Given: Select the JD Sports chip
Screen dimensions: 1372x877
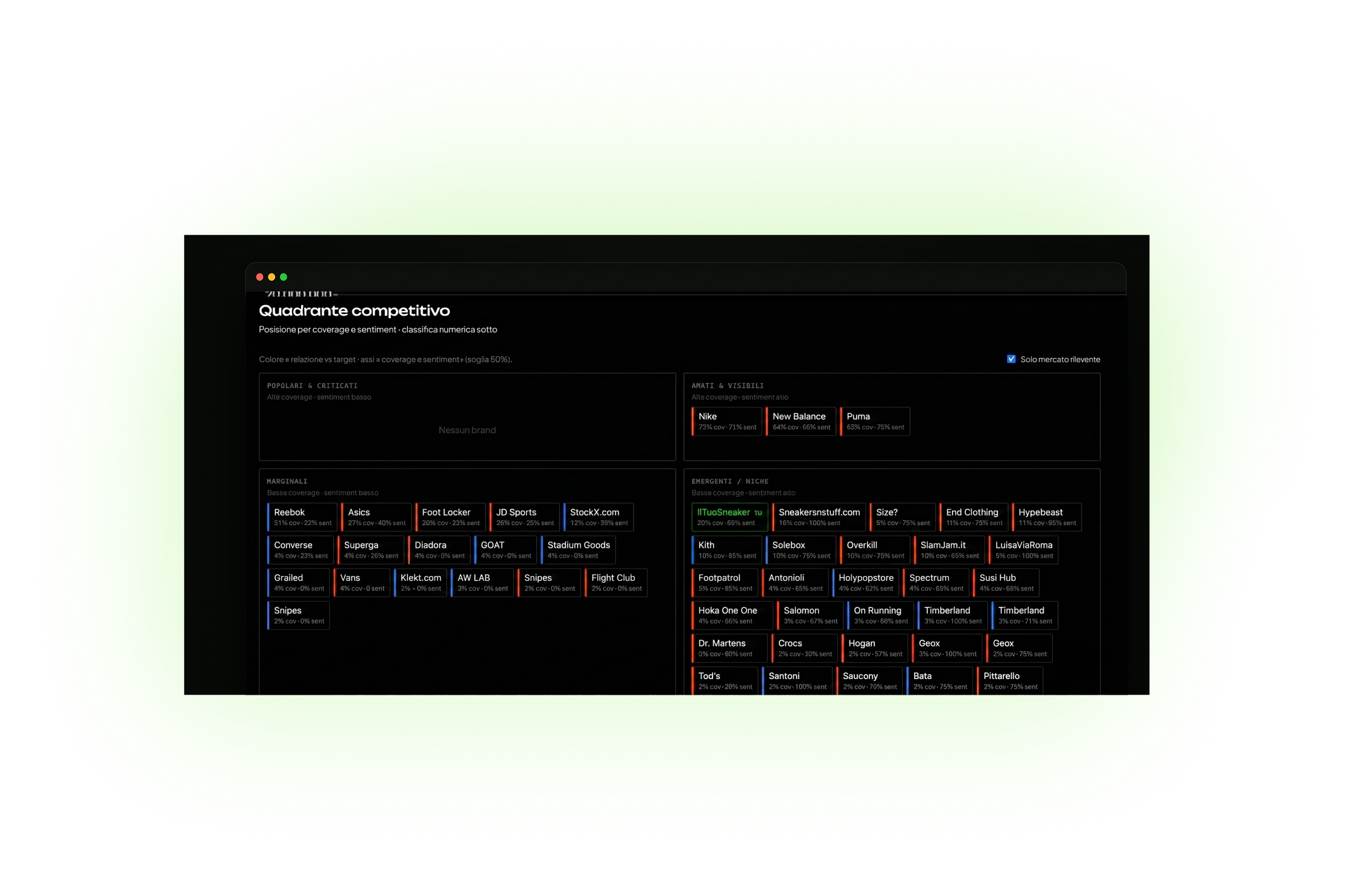Looking at the screenshot, I should click(524, 517).
